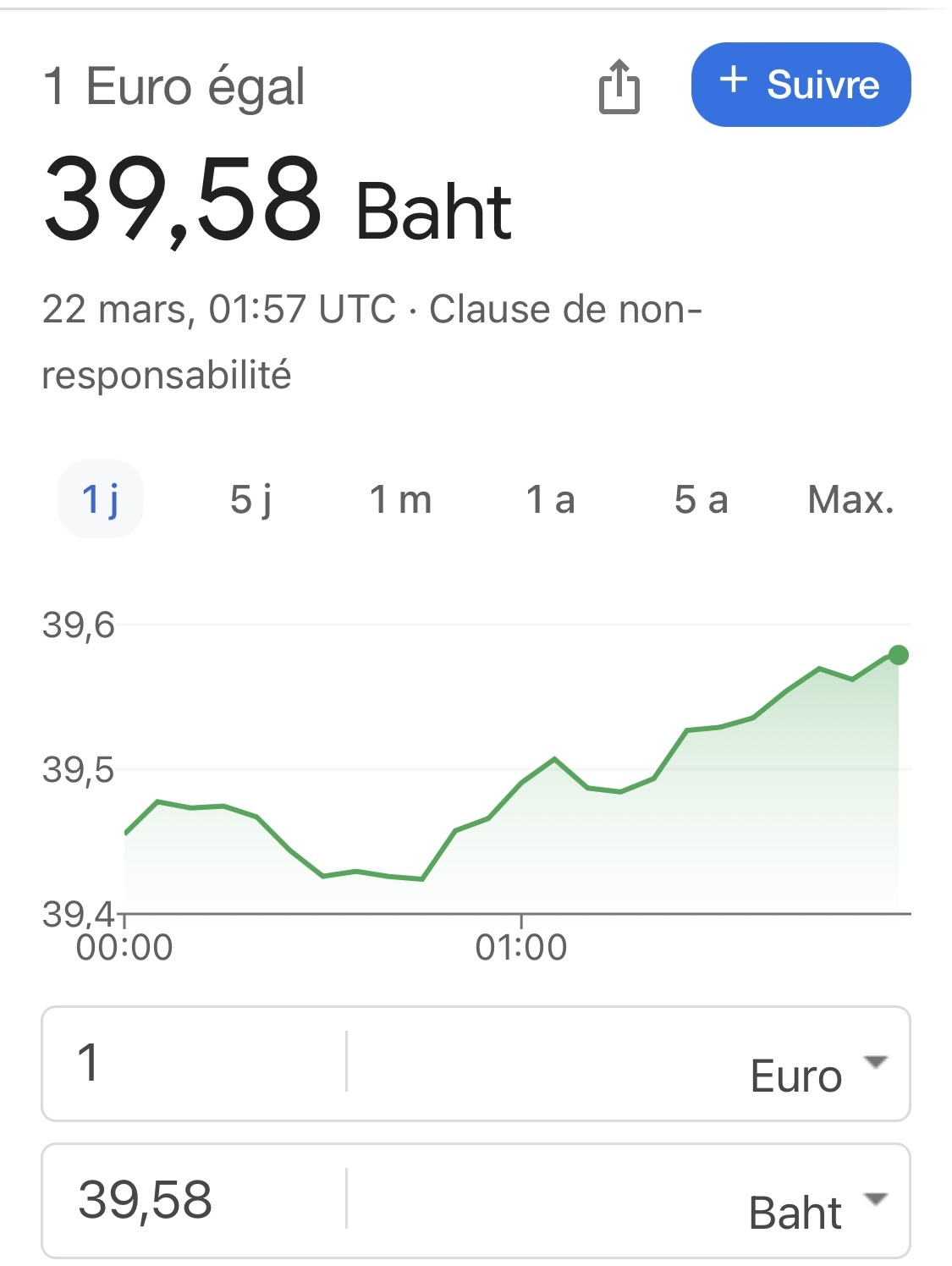Tap the share icon

coord(619,86)
